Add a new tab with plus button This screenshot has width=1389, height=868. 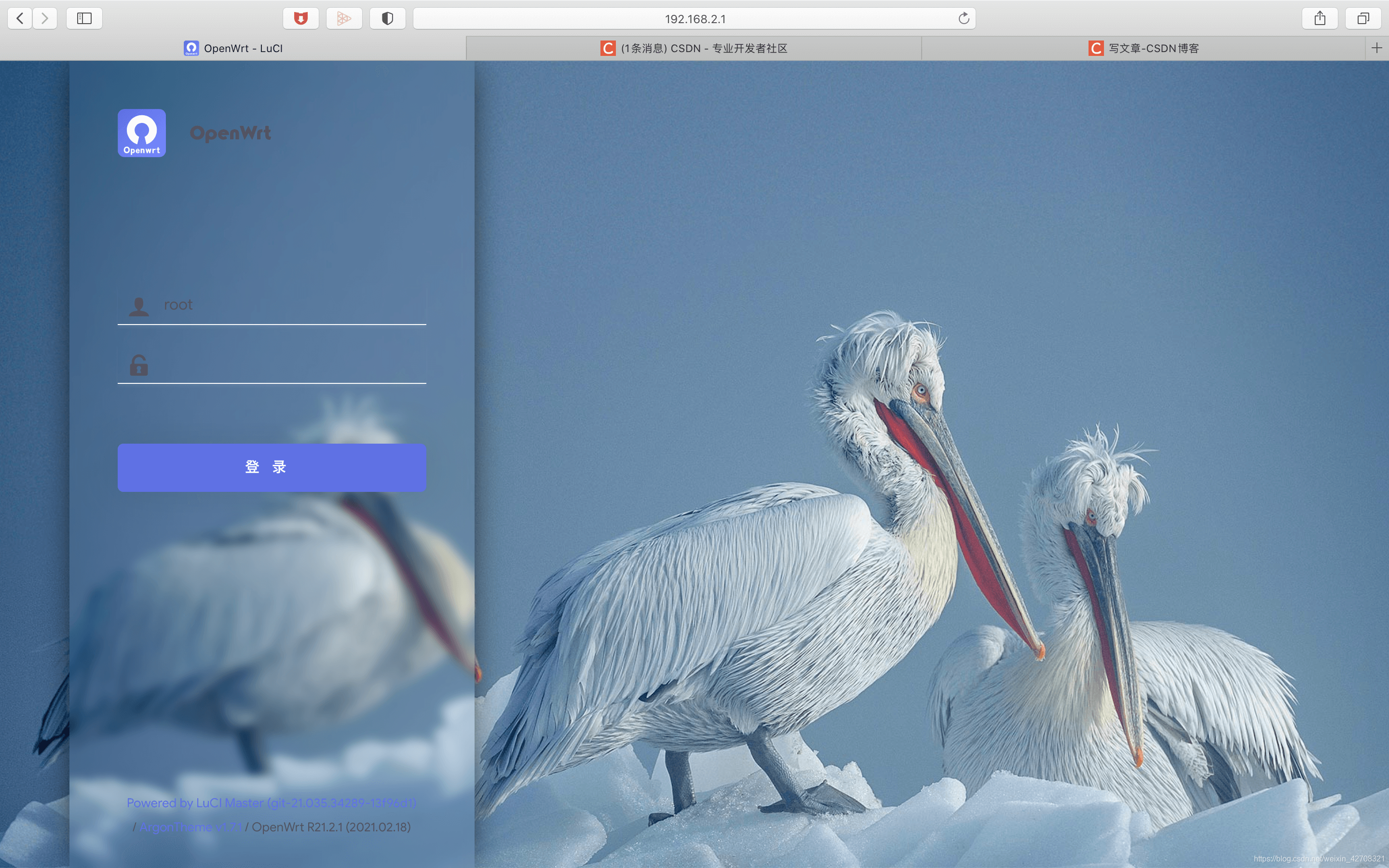1376,48
